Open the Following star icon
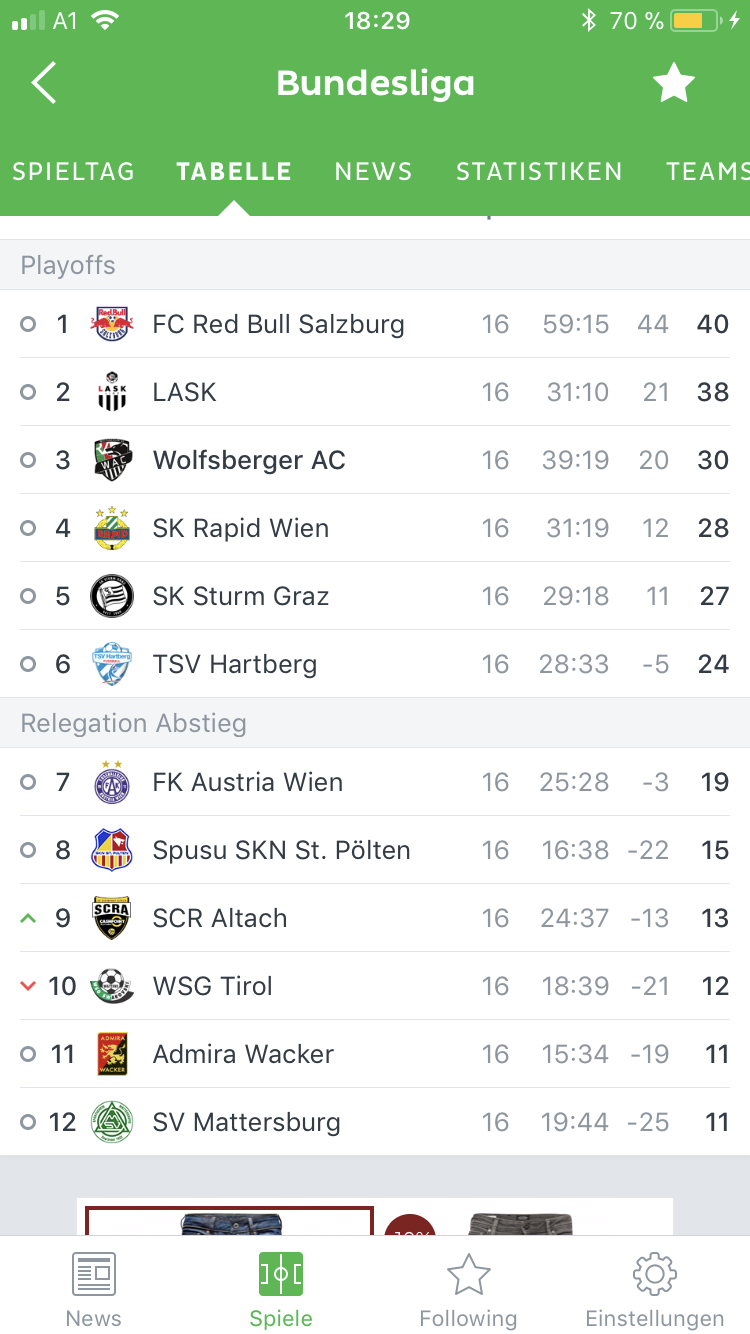 (x=468, y=1274)
